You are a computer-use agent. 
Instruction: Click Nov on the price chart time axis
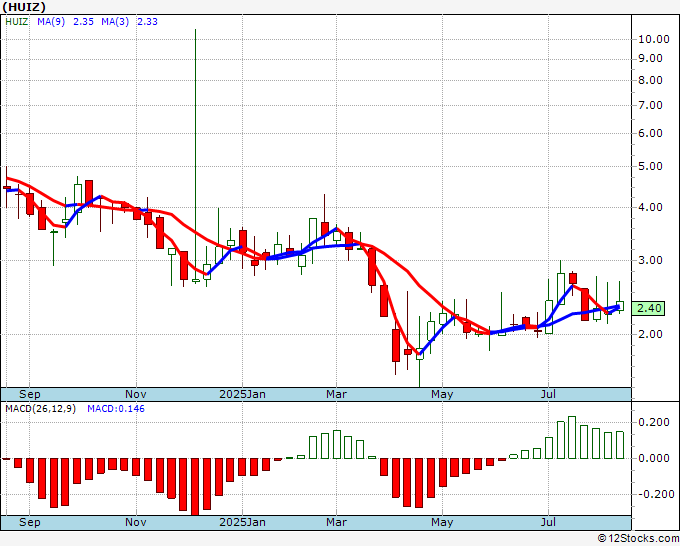coord(136,394)
